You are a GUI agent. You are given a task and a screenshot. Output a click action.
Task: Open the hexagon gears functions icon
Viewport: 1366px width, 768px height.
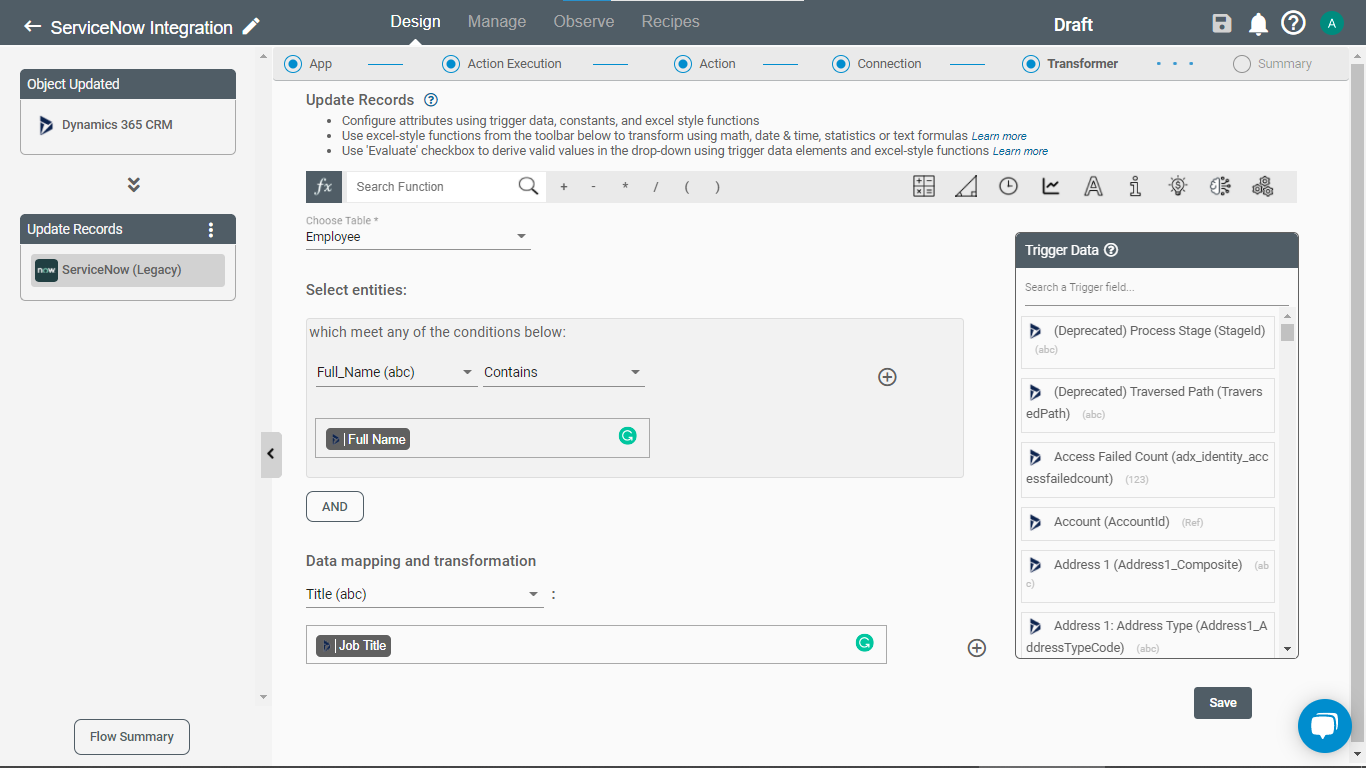pos(1262,186)
